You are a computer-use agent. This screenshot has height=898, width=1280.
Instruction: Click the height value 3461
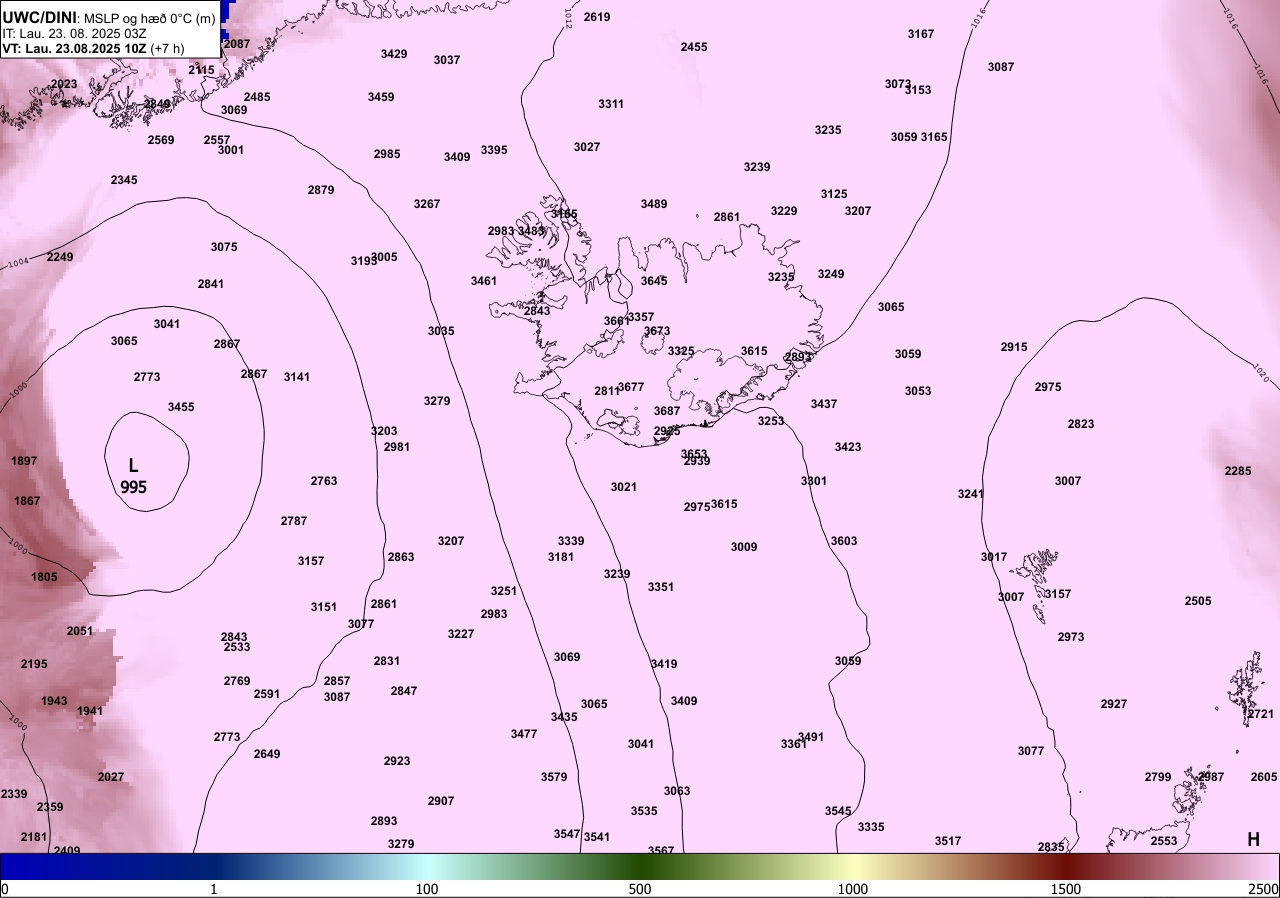(484, 281)
